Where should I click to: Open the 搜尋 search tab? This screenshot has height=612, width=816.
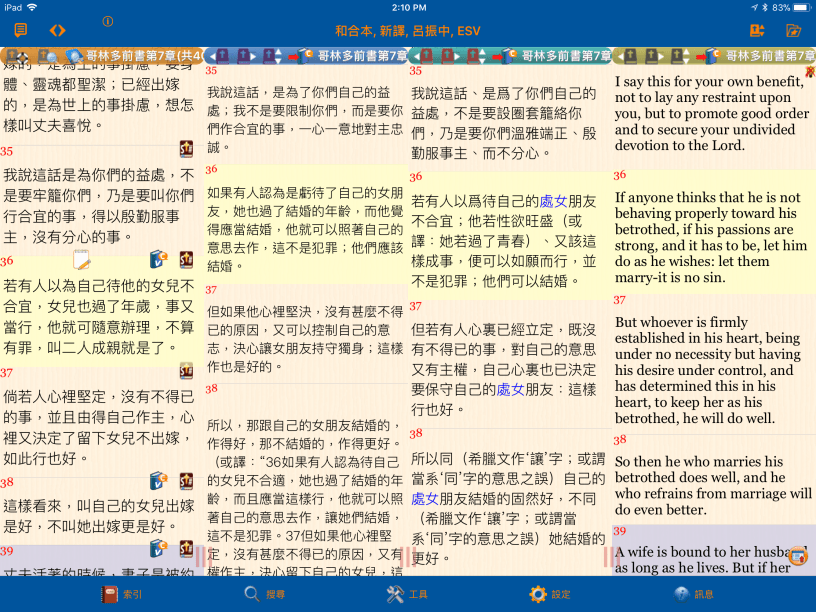(x=264, y=594)
